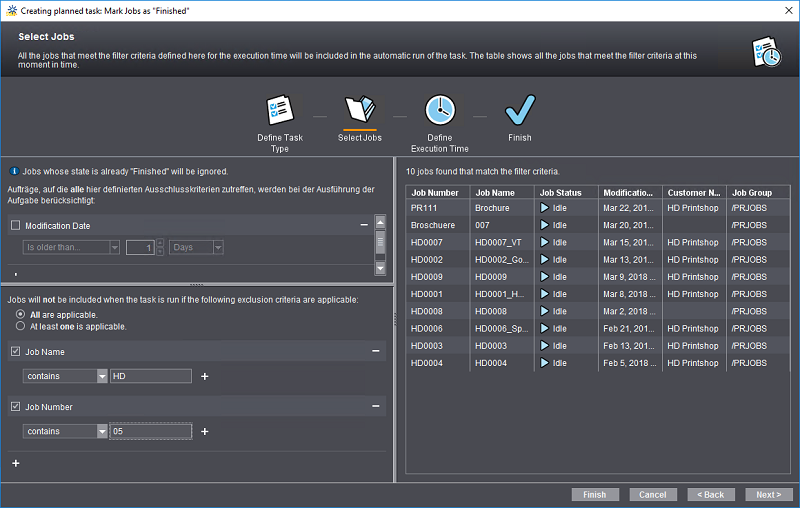Open the Job Name 'contains' dropdown
Image resolution: width=800 pixels, height=508 pixels.
[x=102, y=376]
